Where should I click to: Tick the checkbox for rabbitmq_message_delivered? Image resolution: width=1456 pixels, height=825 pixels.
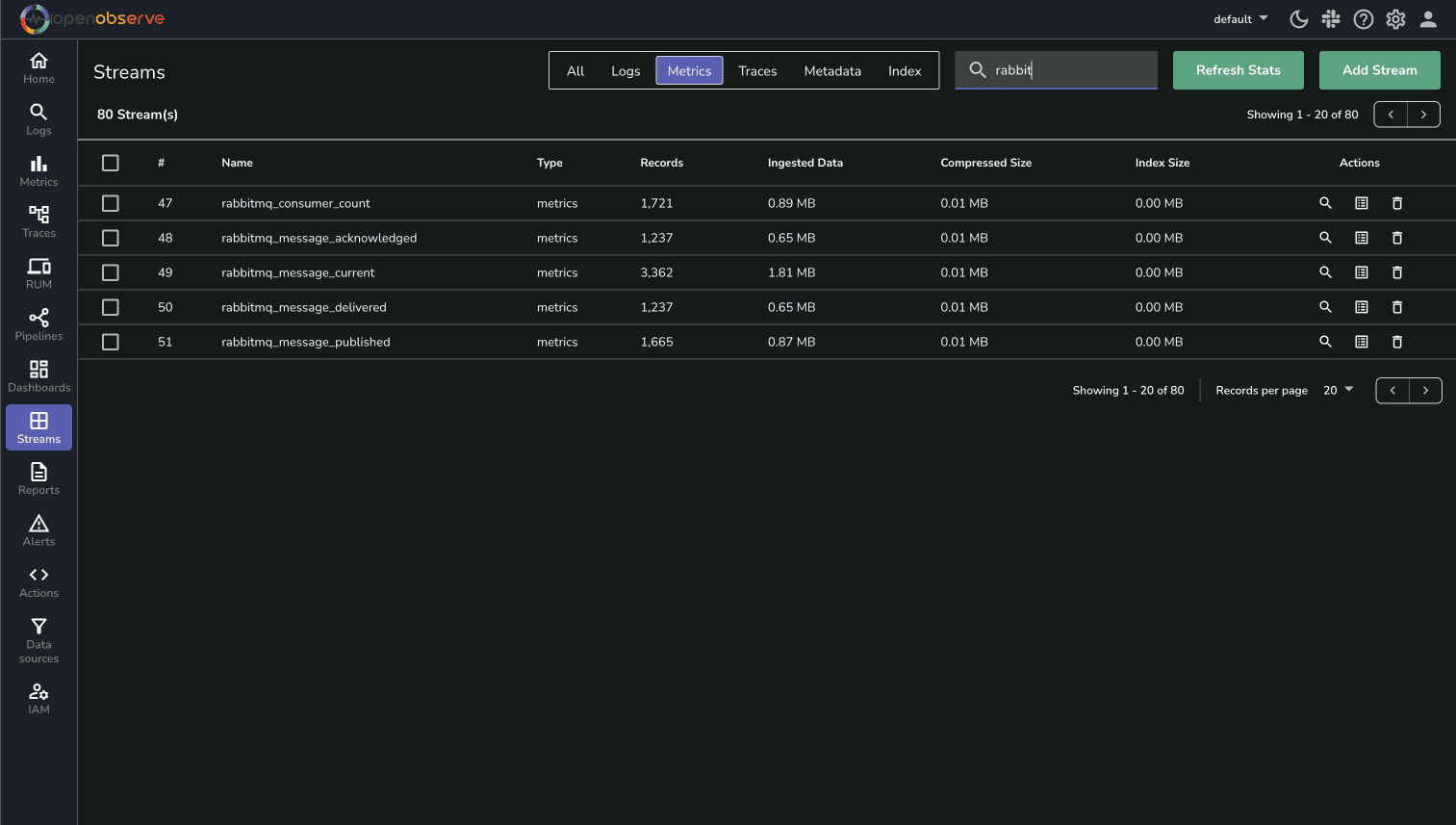(x=111, y=307)
